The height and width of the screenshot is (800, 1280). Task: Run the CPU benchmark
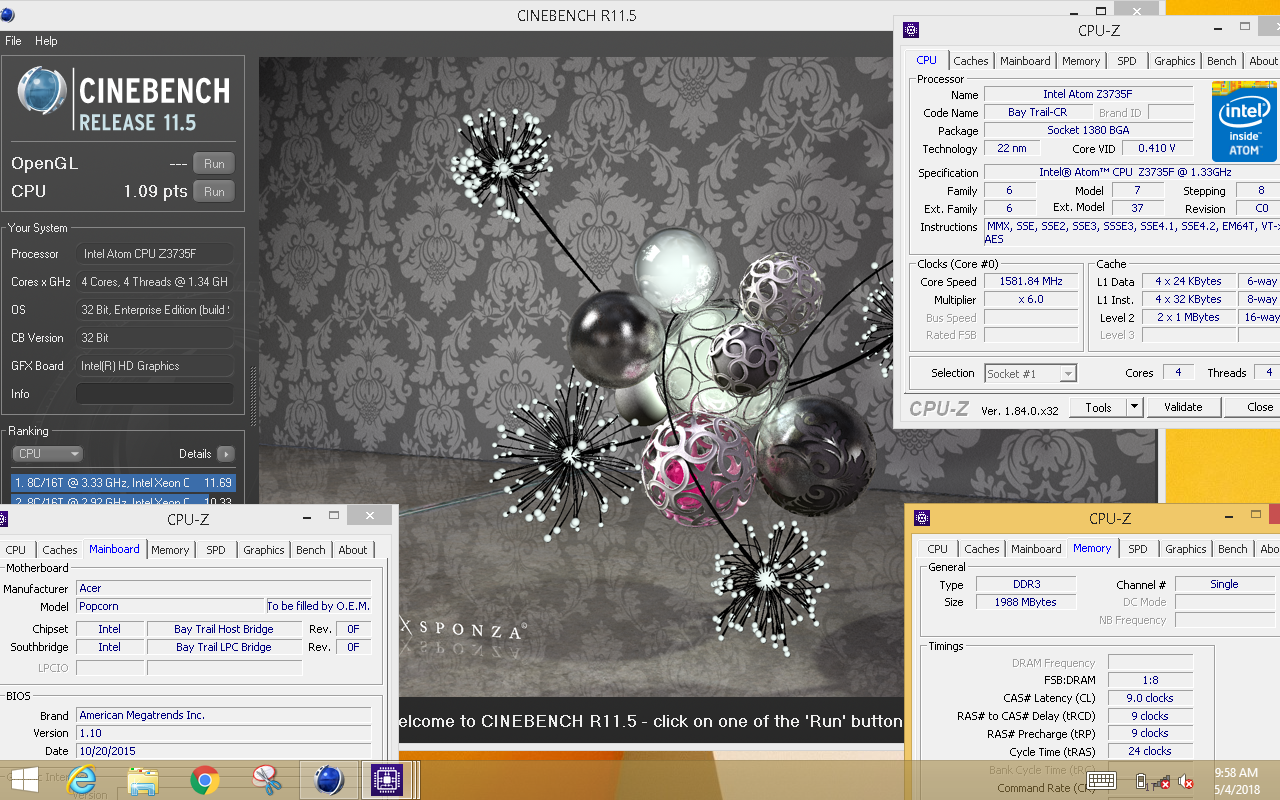click(214, 192)
